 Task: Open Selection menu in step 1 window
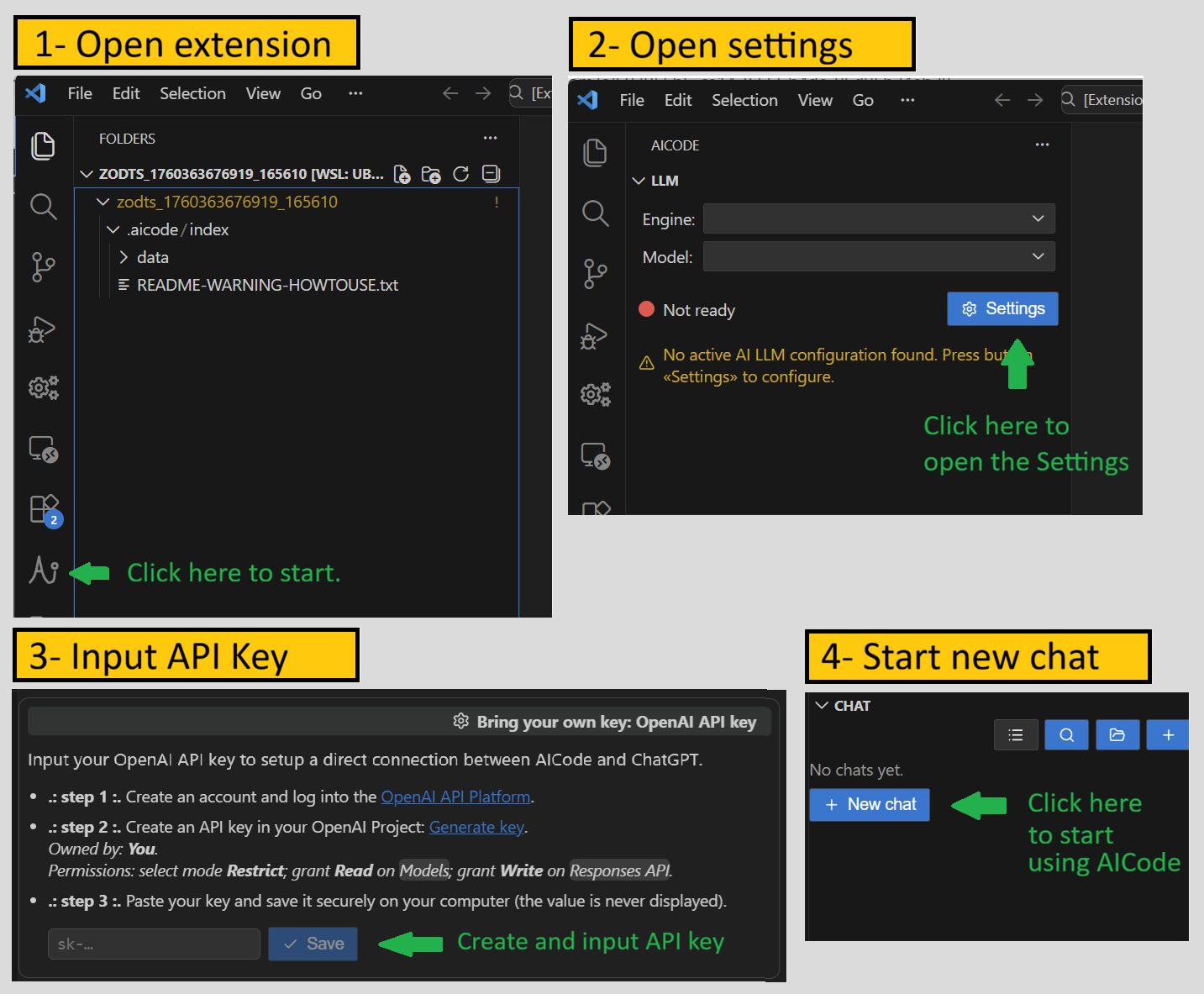tap(192, 93)
